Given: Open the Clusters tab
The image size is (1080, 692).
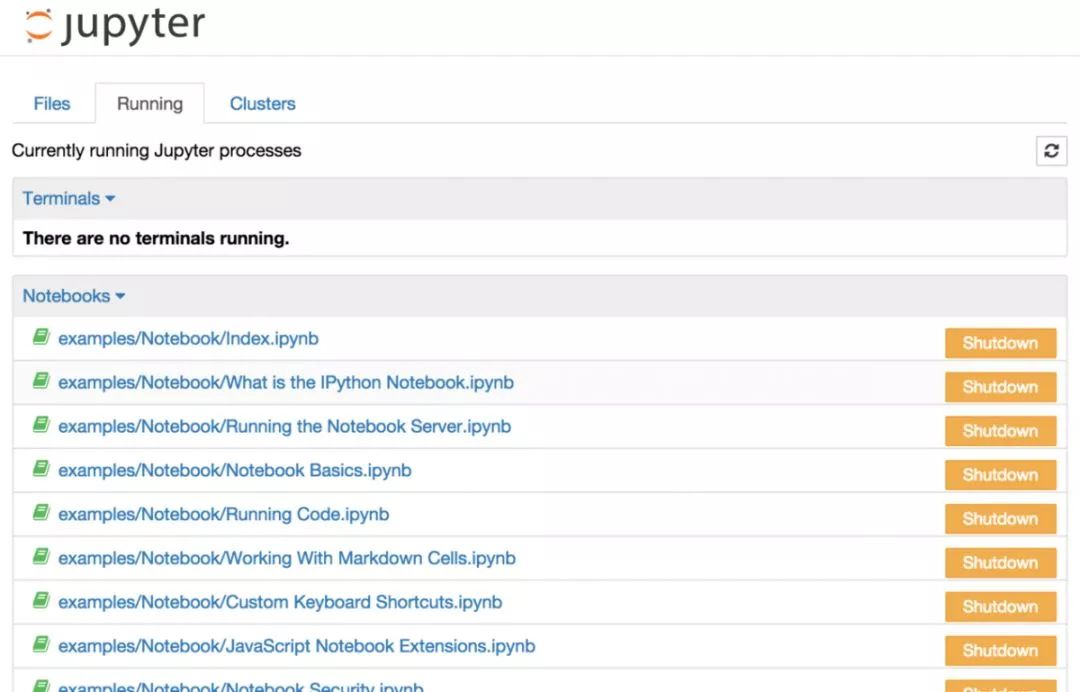Looking at the screenshot, I should pyautogui.click(x=262, y=104).
